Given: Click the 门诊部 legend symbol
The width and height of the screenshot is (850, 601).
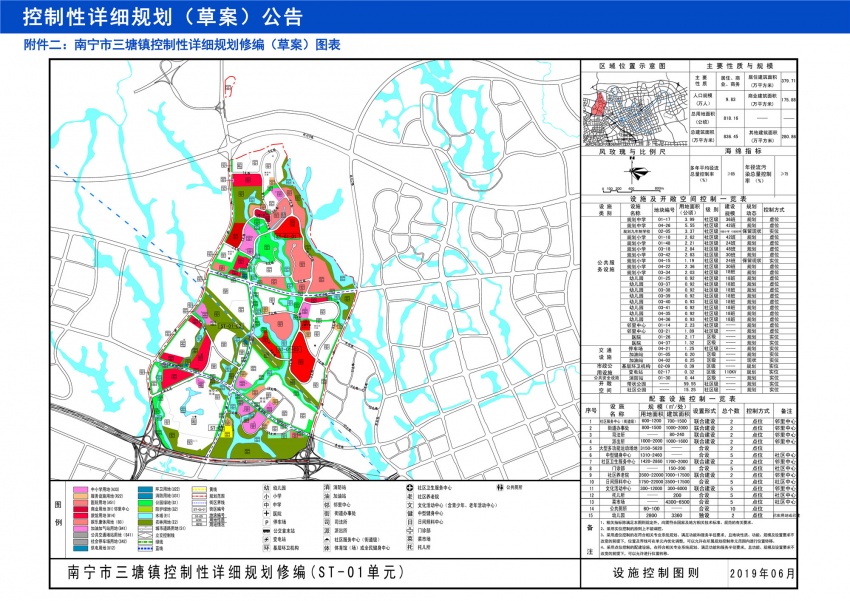Looking at the screenshot, I should coord(410,531).
